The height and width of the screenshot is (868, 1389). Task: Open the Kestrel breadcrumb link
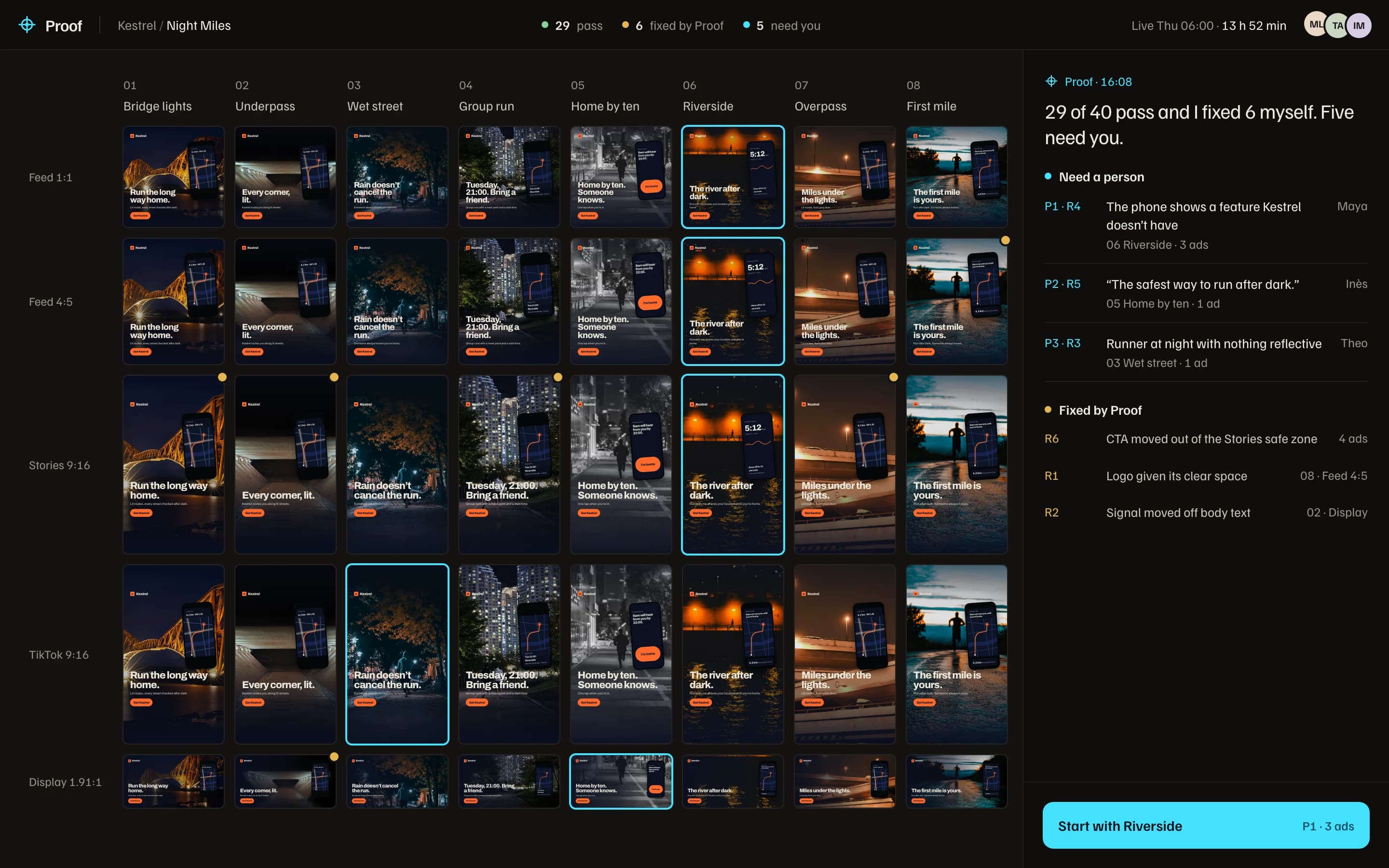(136, 26)
